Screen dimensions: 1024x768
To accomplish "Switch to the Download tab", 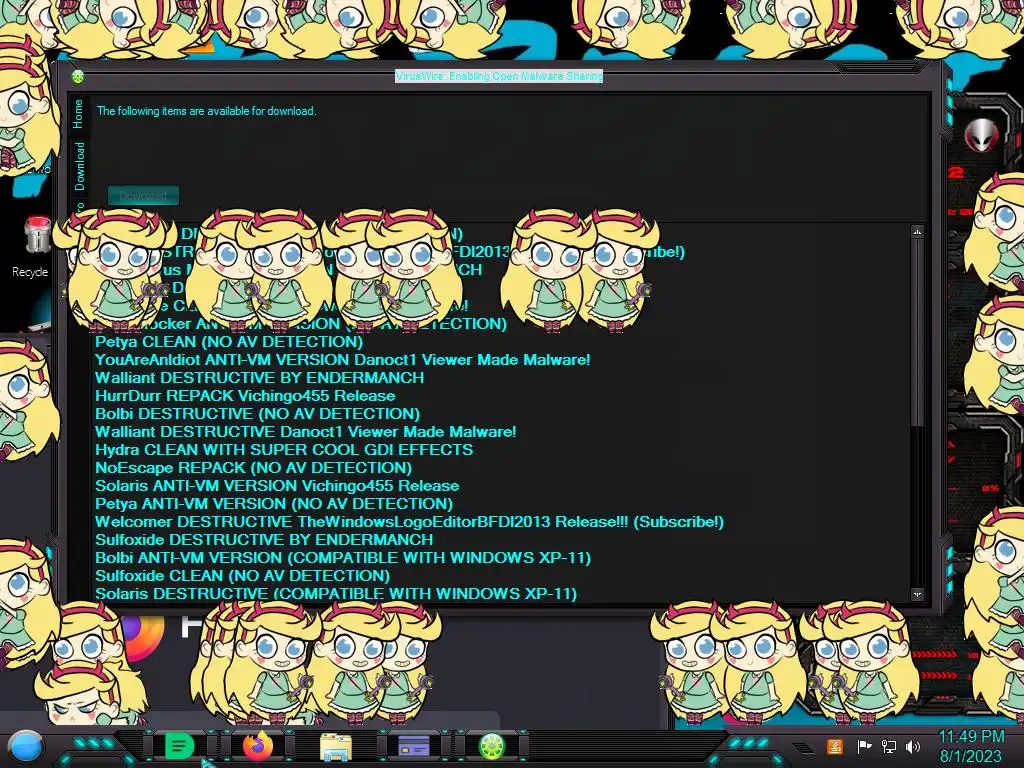I will (x=79, y=166).
